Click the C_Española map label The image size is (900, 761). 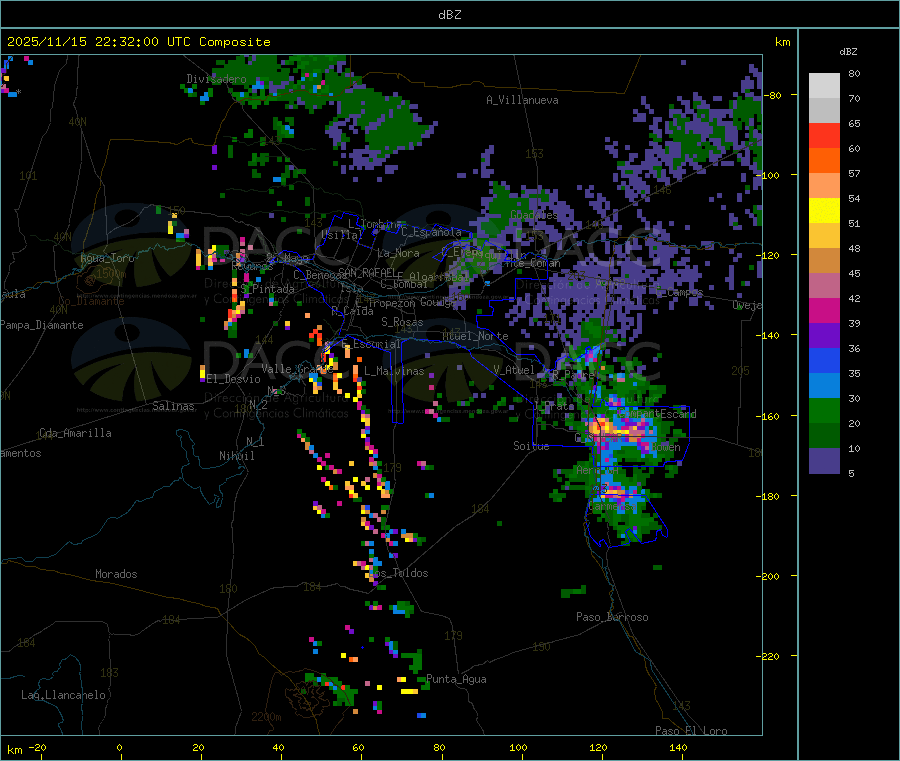tap(431, 232)
